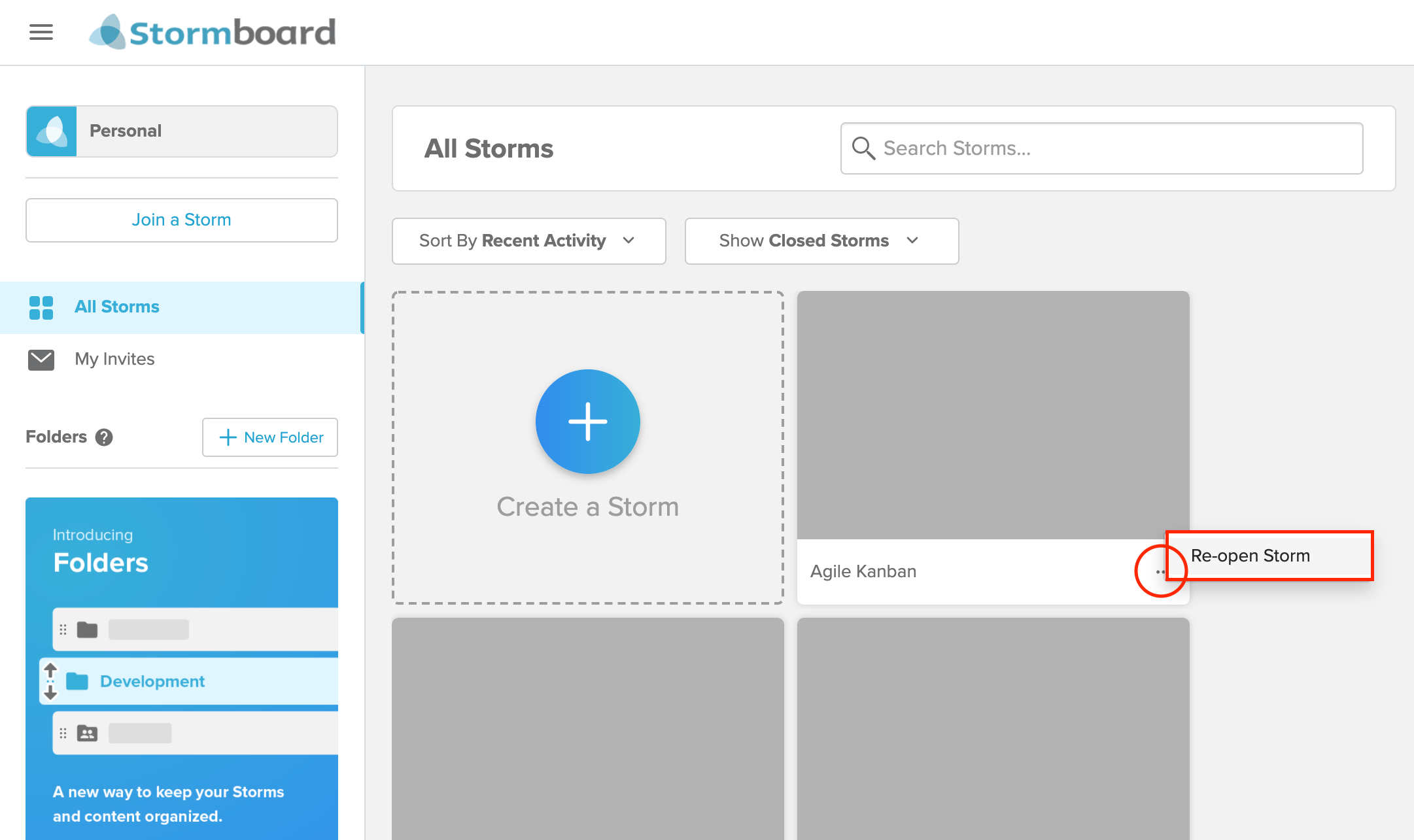The height and width of the screenshot is (840, 1414).
Task: Click the Development folder in promo
Action: [190, 681]
